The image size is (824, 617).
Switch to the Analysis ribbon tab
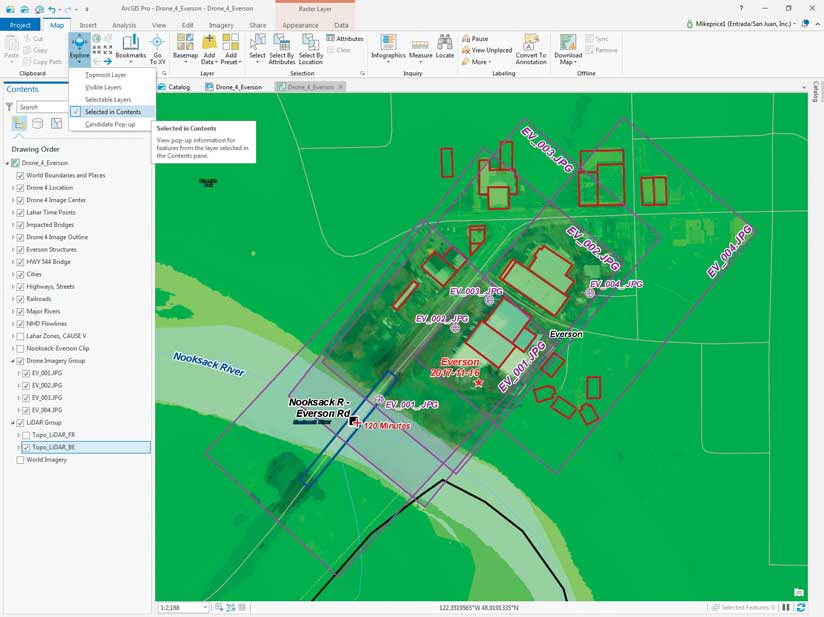(x=124, y=25)
